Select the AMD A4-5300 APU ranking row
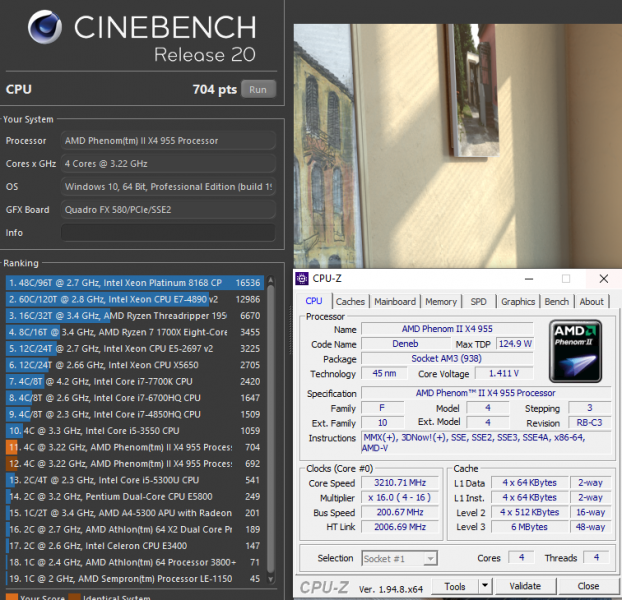Image resolution: width=622 pixels, height=600 pixels. 135,513
